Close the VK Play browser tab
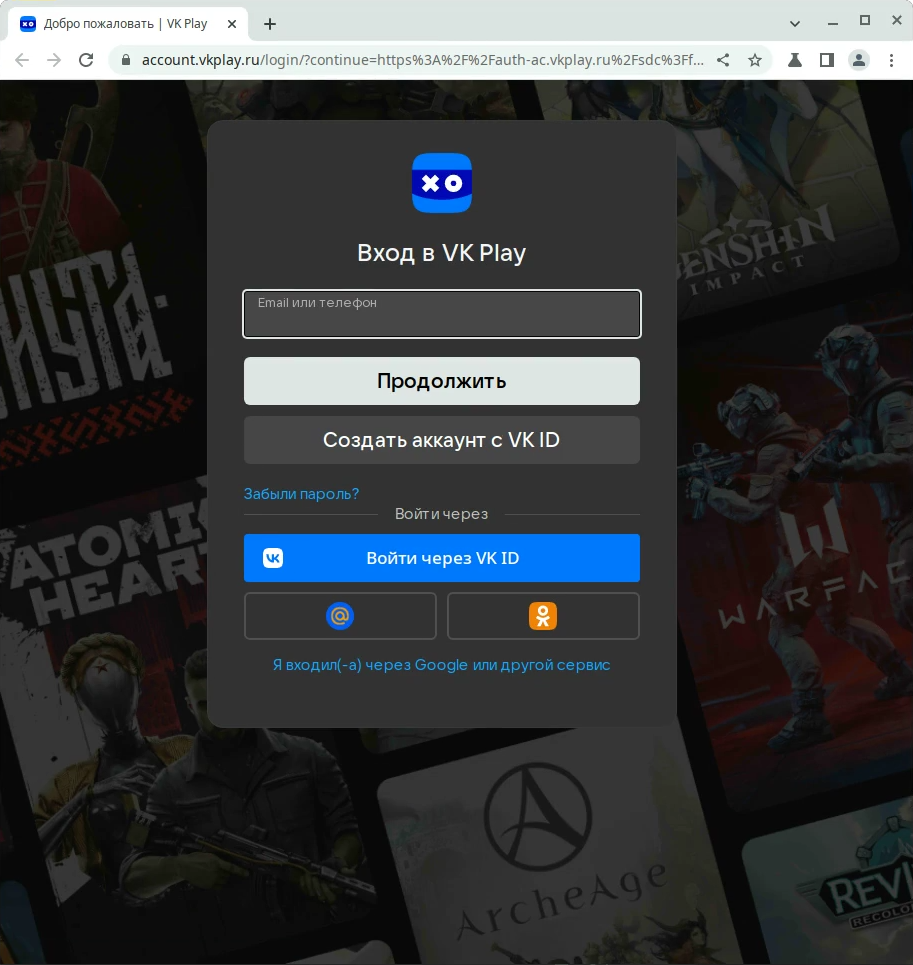The height and width of the screenshot is (965, 913). pos(232,24)
